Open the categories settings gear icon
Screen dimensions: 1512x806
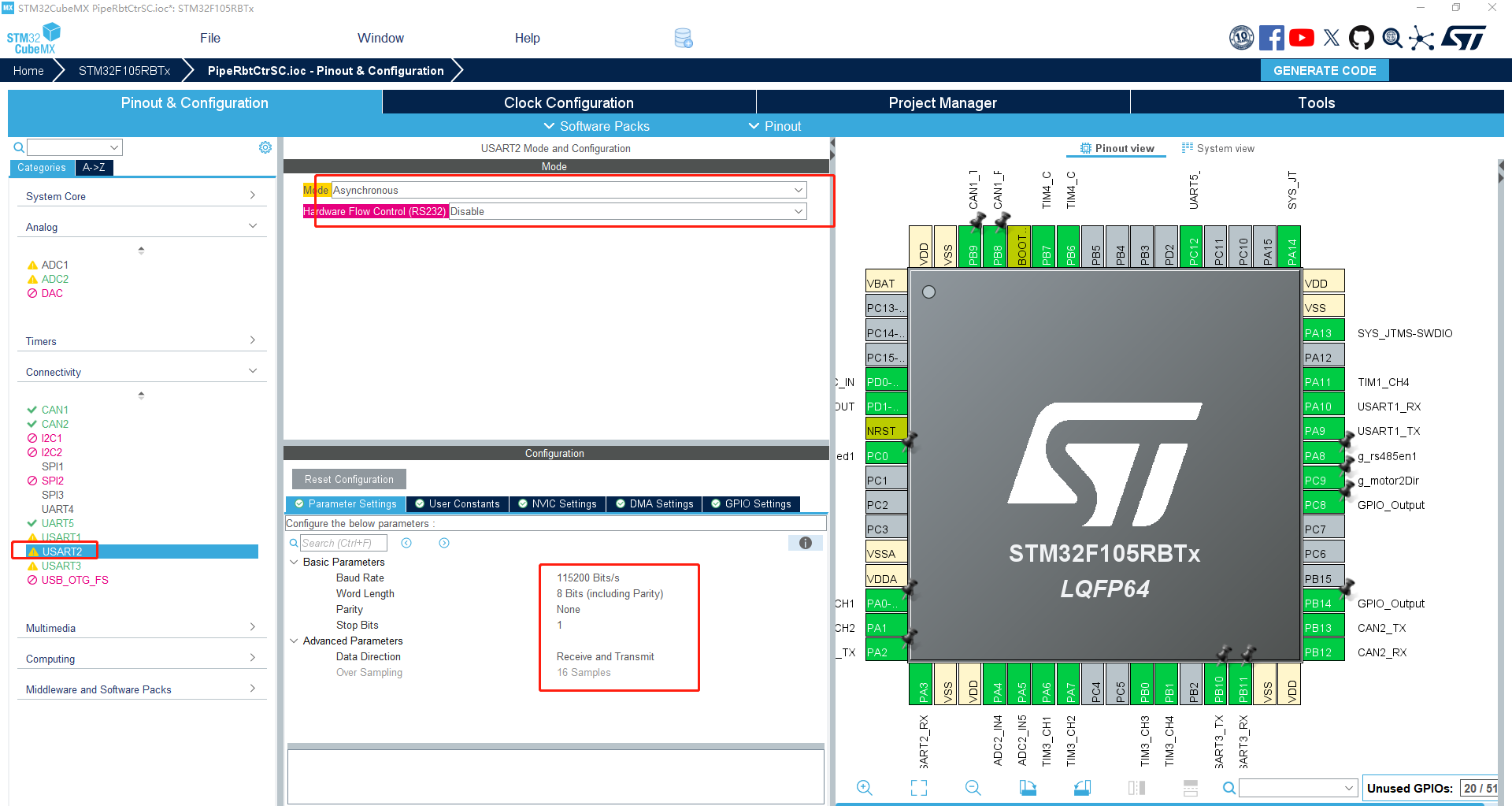pyautogui.click(x=265, y=147)
